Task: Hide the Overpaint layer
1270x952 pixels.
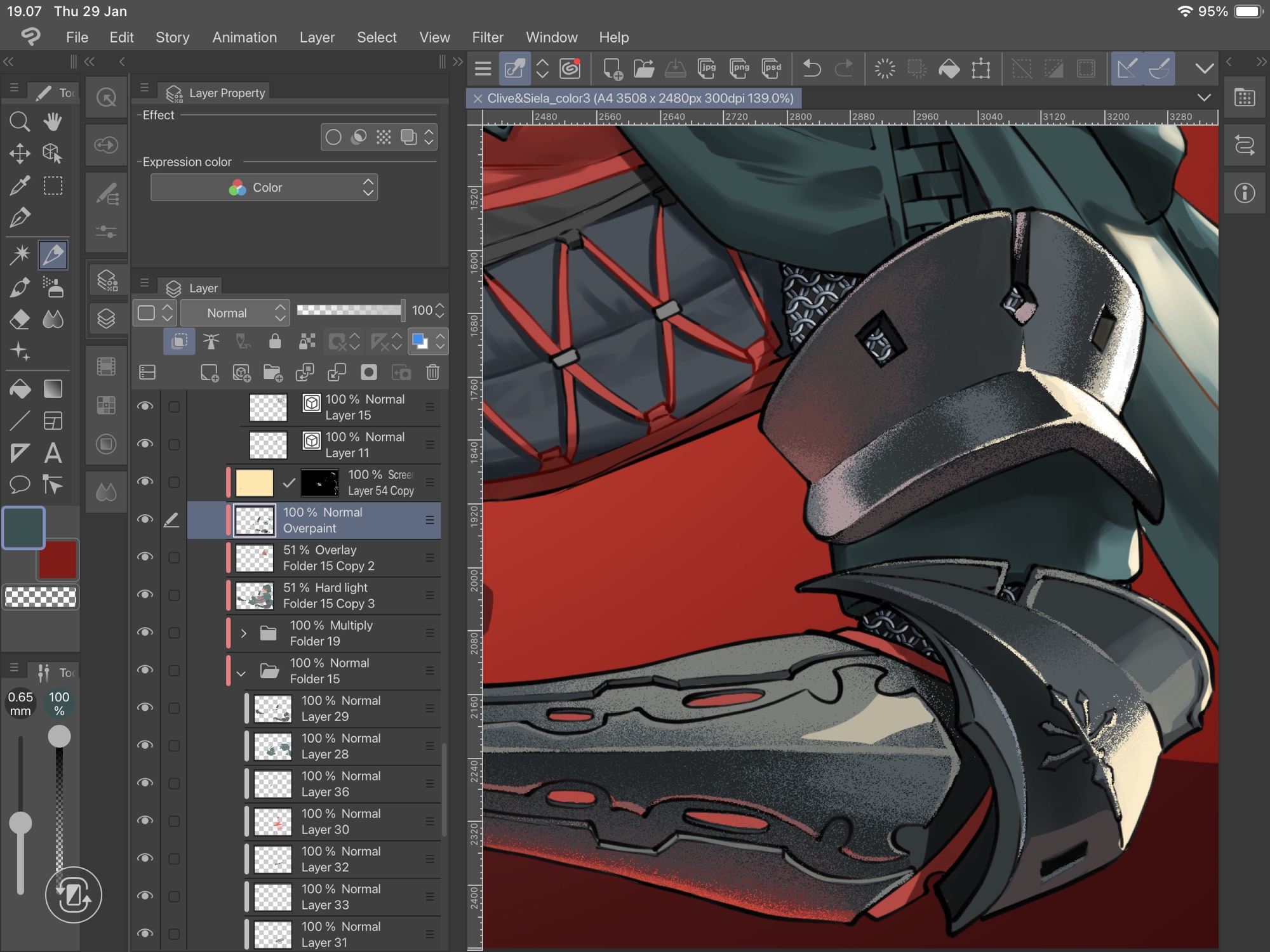Action: point(145,520)
